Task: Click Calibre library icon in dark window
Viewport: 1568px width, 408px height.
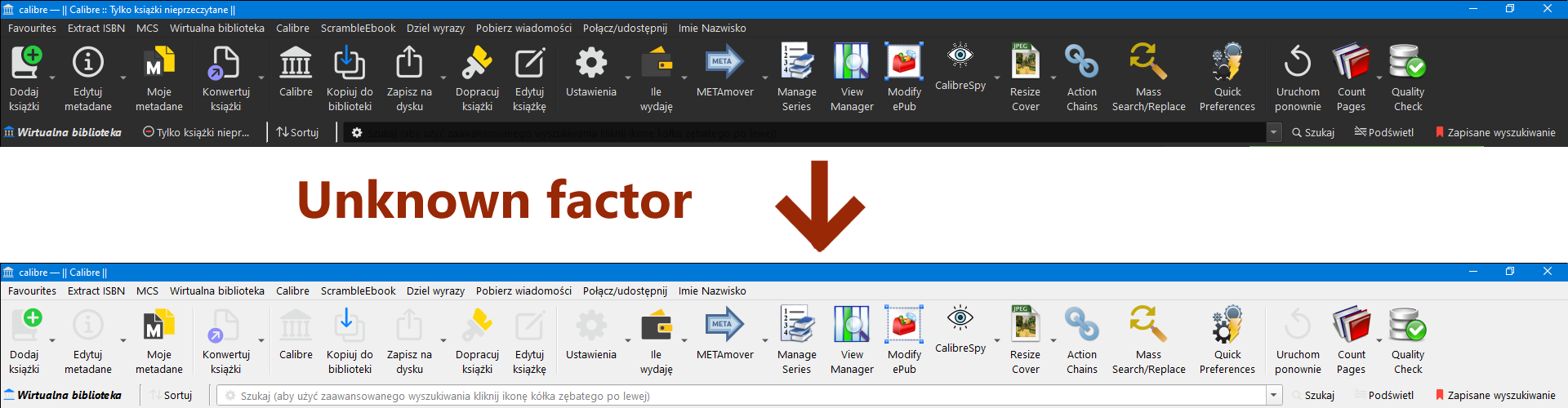Action: (296, 62)
